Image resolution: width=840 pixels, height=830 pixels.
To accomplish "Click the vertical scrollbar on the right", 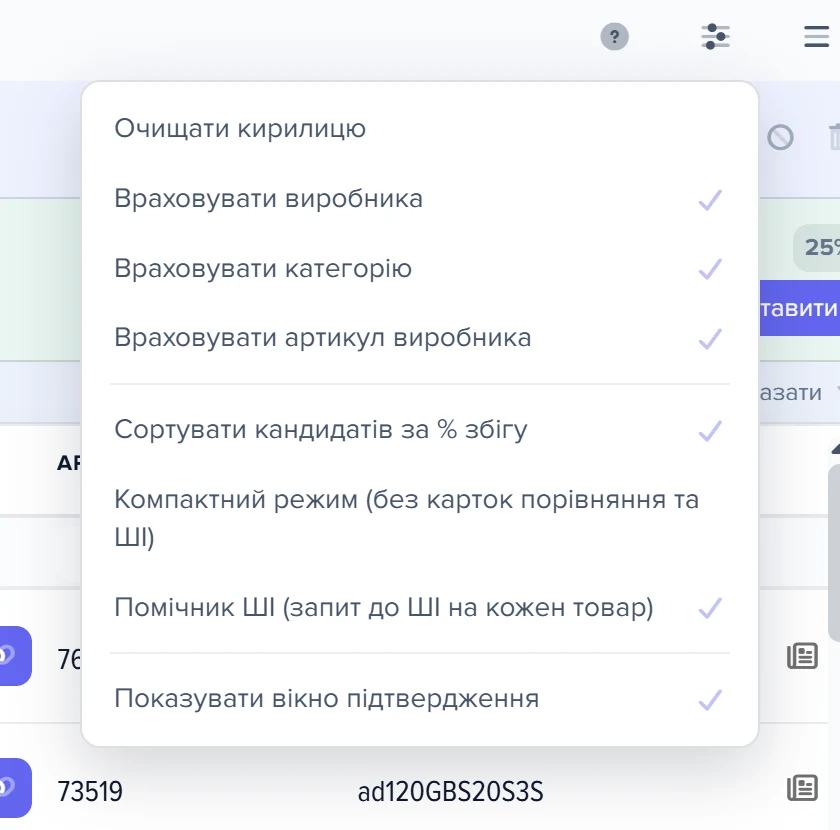I will (x=834, y=552).
